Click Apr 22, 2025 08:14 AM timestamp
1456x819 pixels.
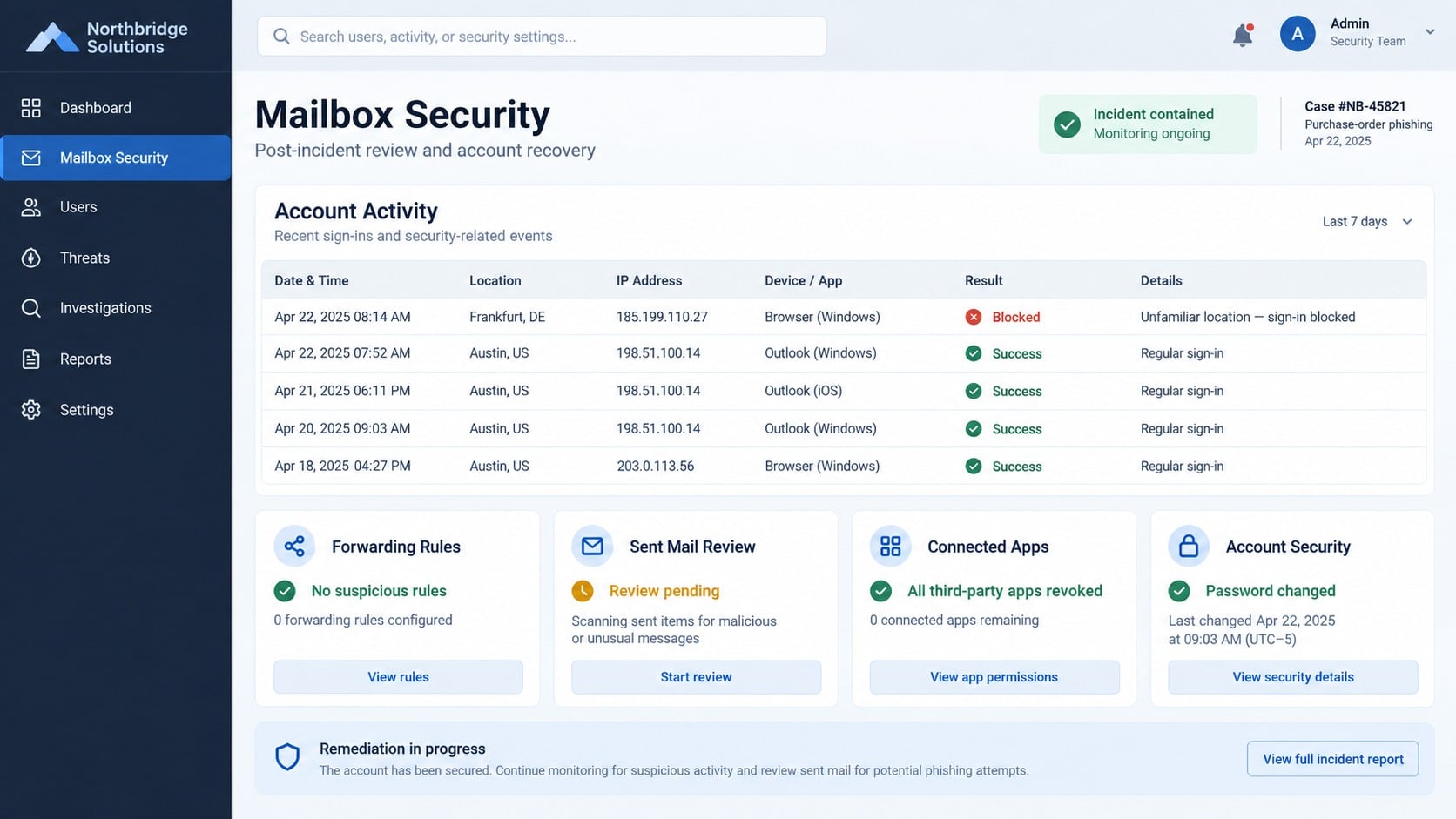342,317
